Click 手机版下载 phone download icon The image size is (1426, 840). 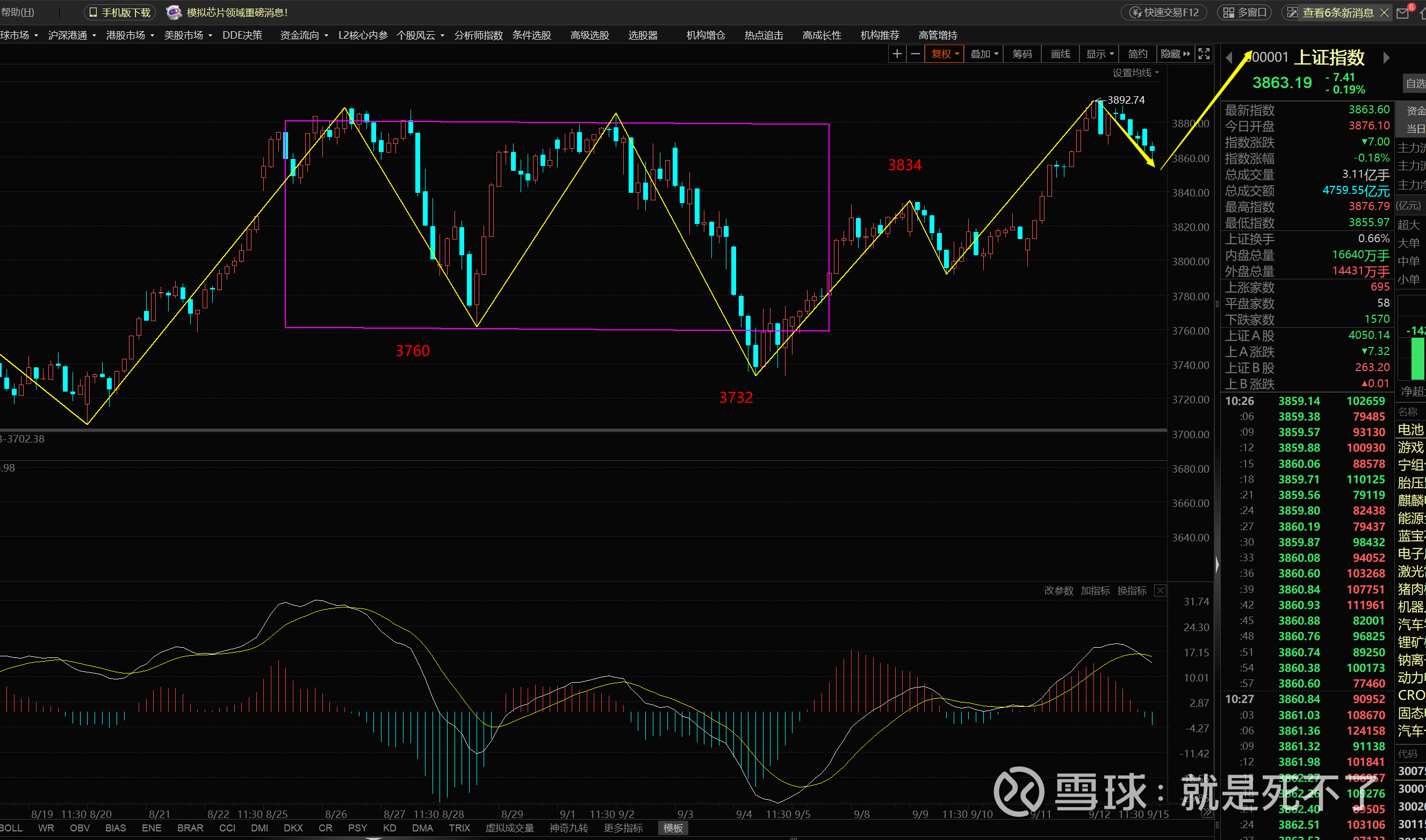point(94,12)
